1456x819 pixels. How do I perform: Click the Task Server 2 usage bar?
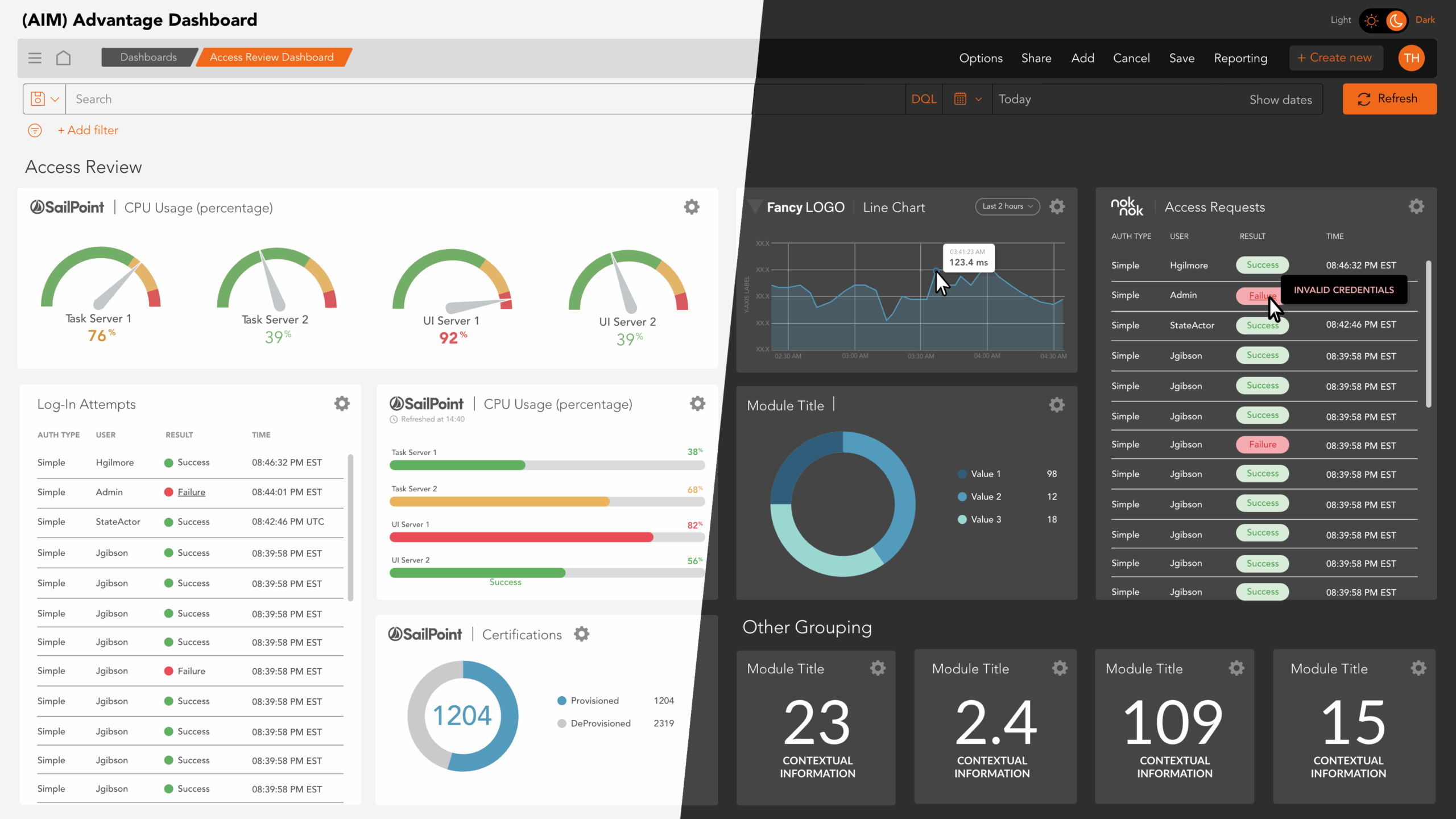pos(547,502)
